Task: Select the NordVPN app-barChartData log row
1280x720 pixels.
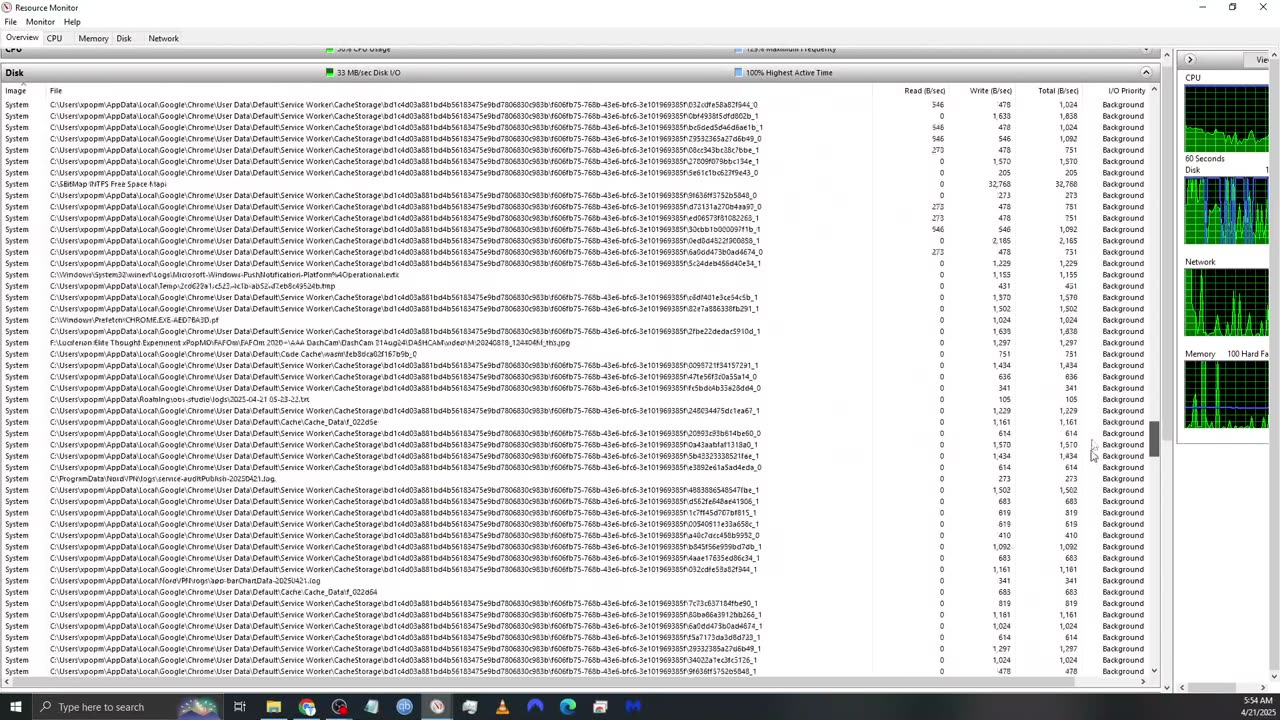Action: click(575, 581)
